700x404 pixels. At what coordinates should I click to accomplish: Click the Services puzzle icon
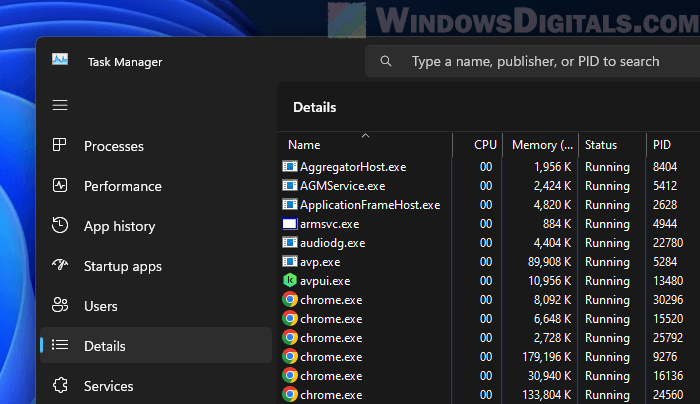click(60, 385)
